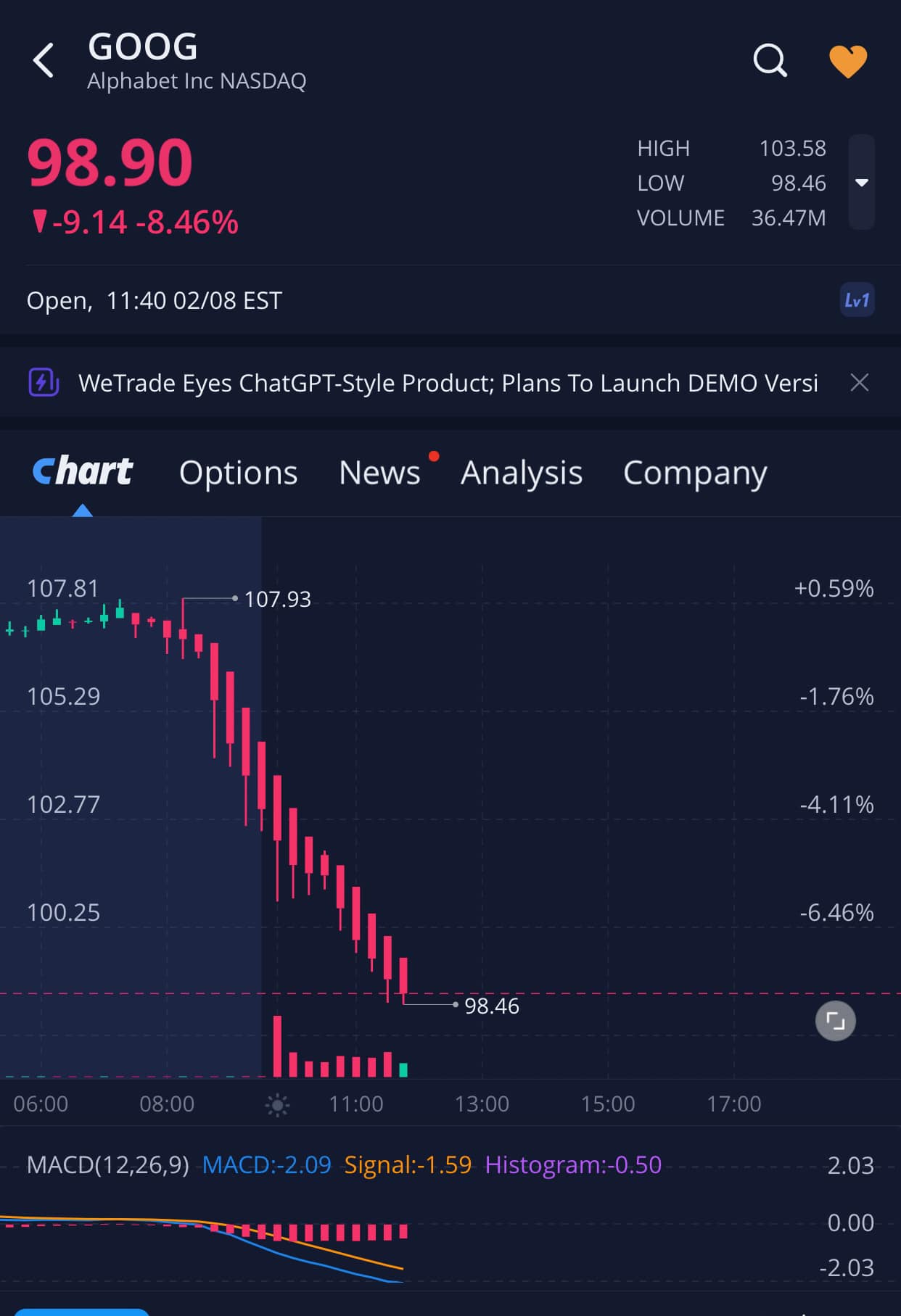Image resolution: width=901 pixels, height=1316 pixels.
Task: Expand the HIGH/LOW/VOLUME stats dropdown arrow
Action: pyautogui.click(x=862, y=183)
